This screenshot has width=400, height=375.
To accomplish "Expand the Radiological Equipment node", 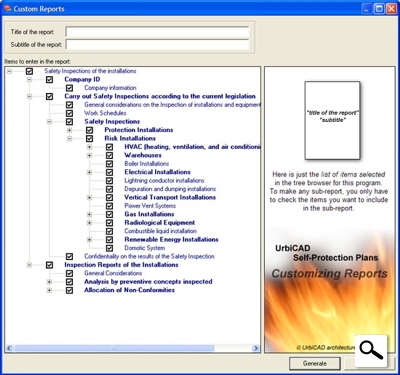I will pyautogui.click(x=89, y=223).
